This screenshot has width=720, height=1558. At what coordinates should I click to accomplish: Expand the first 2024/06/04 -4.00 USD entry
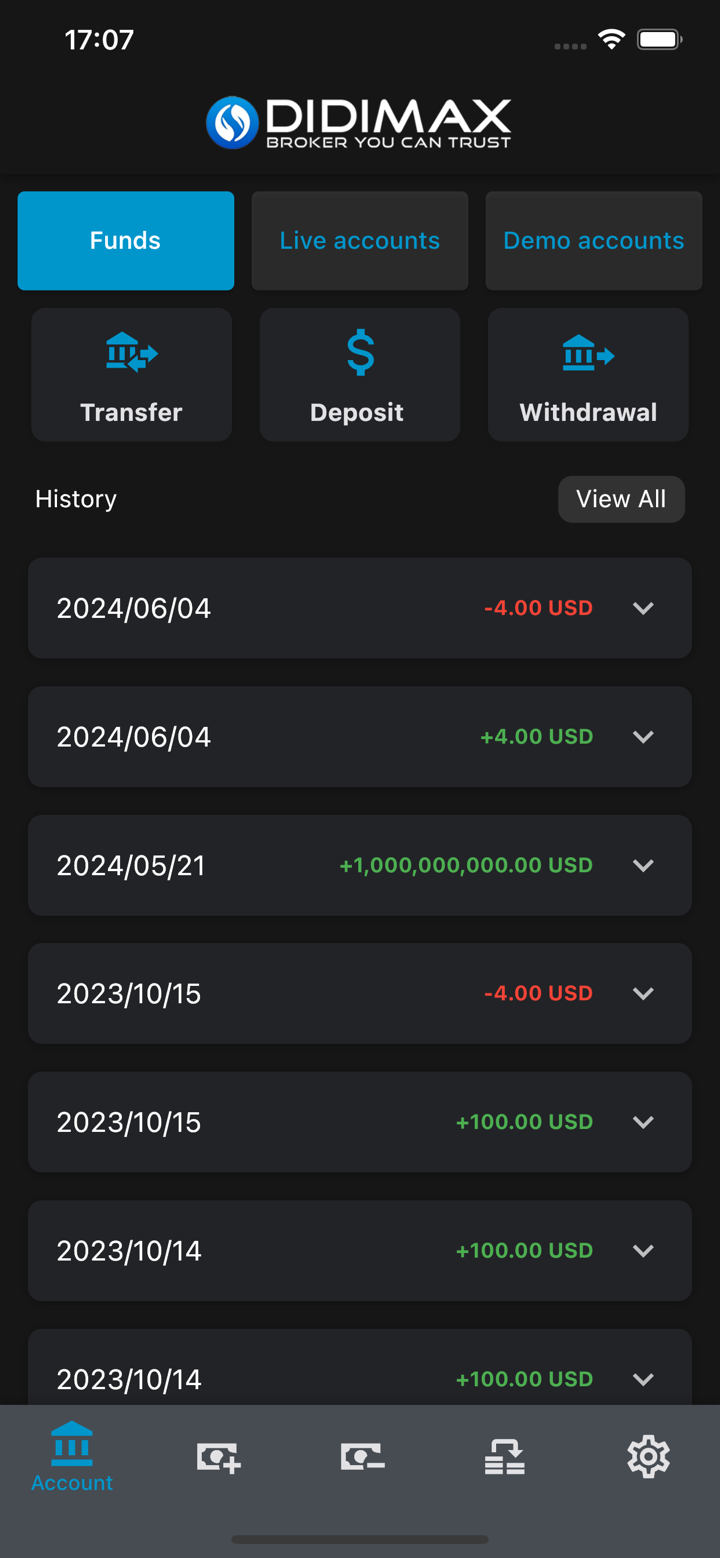[643, 608]
